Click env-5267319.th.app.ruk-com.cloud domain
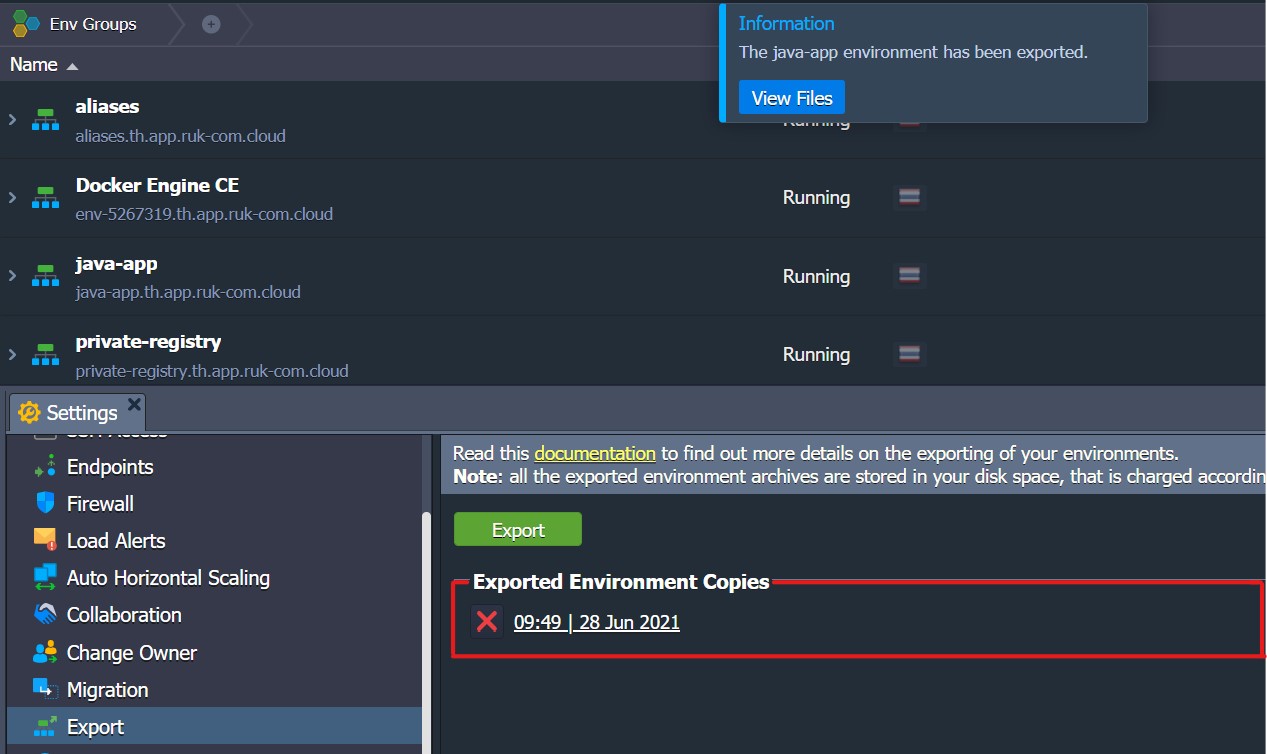Viewport: 1267px width, 754px height. click(x=204, y=214)
